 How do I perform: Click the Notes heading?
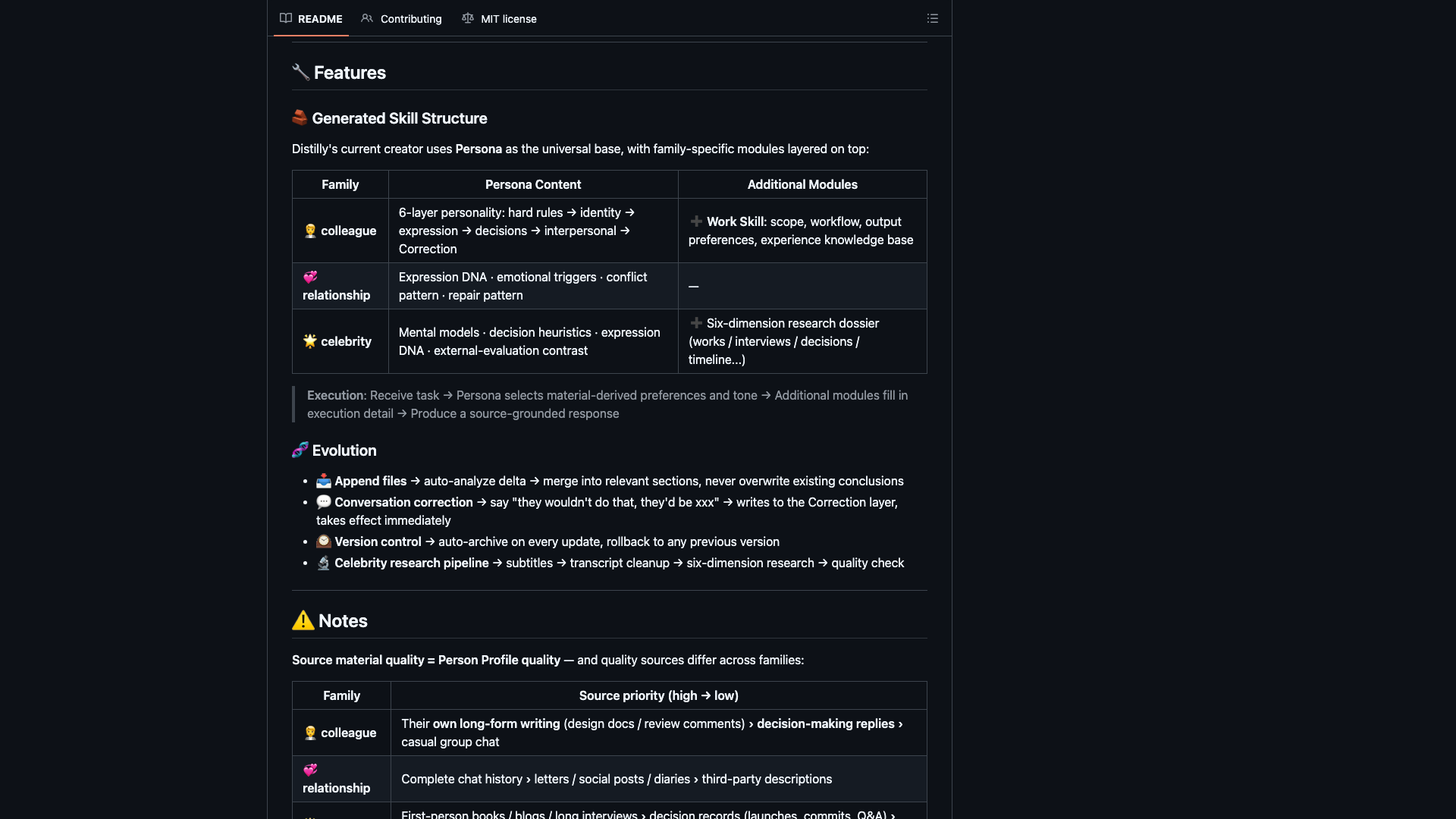[x=343, y=621]
